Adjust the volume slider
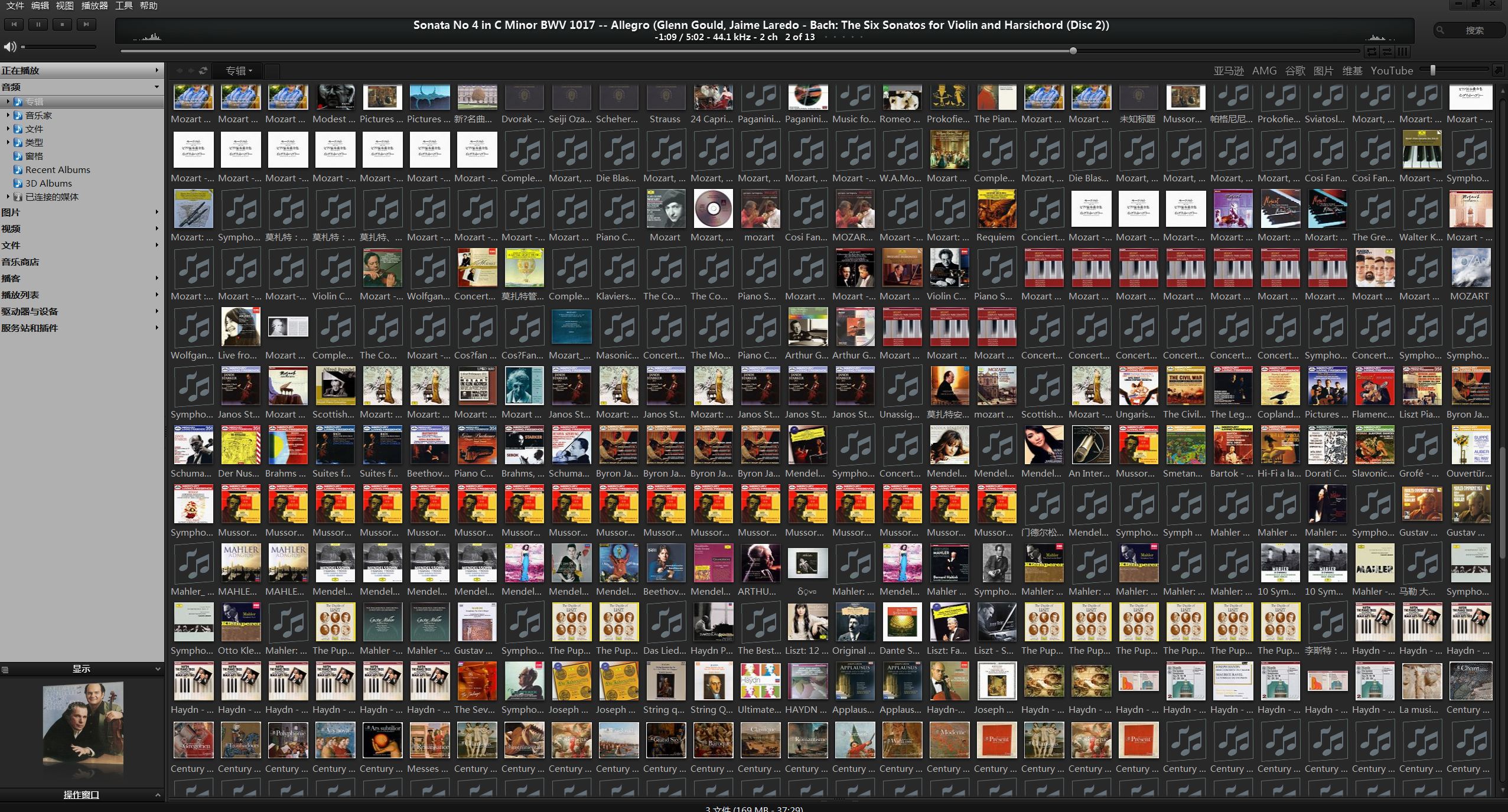Screen dimensions: 1508x812 [58, 47]
